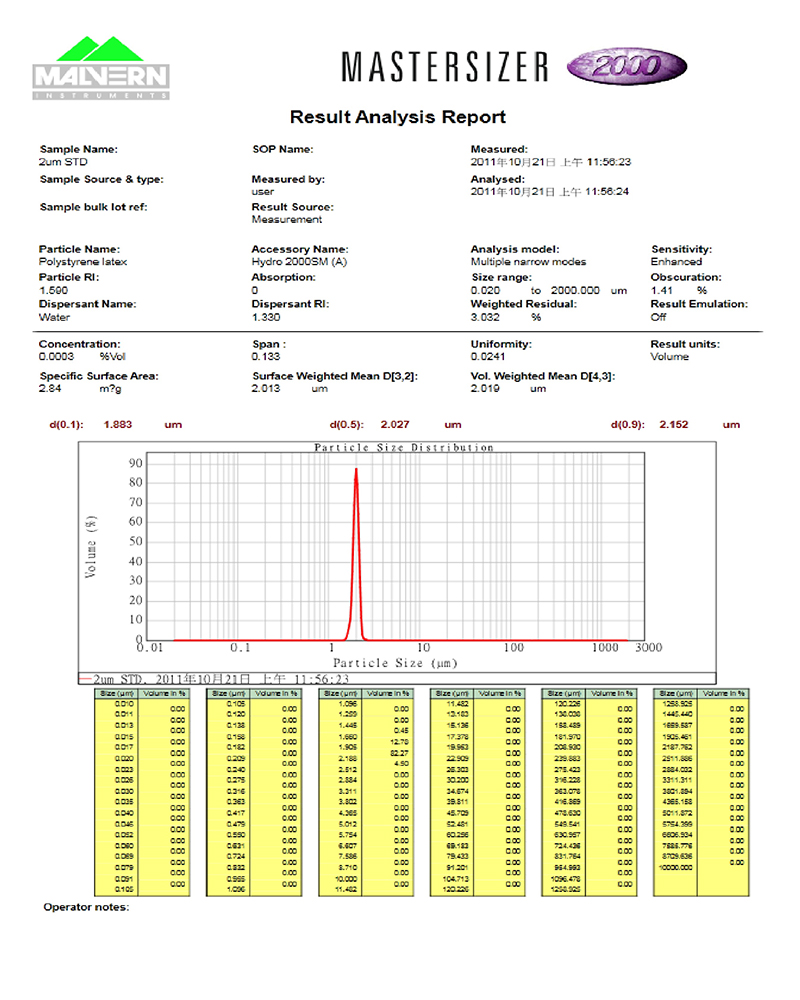Viewport: 800px width, 1000px height.
Task: Select the Dispersant RI value 1.330
Action: coord(266,317)
